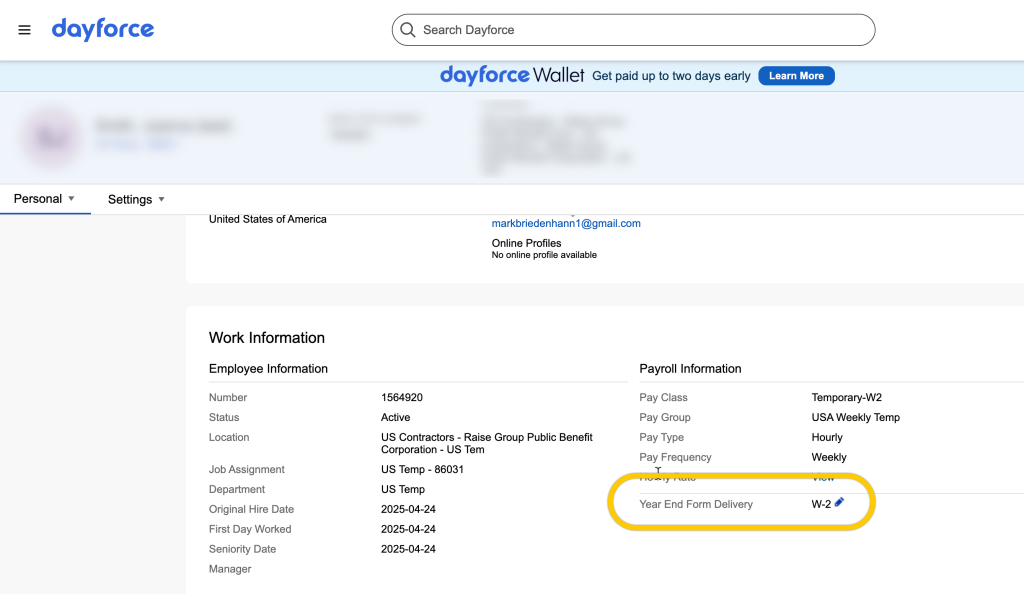Click View link for Hourly Rate
1024x594 pixels.
click(x=822, y=478)
